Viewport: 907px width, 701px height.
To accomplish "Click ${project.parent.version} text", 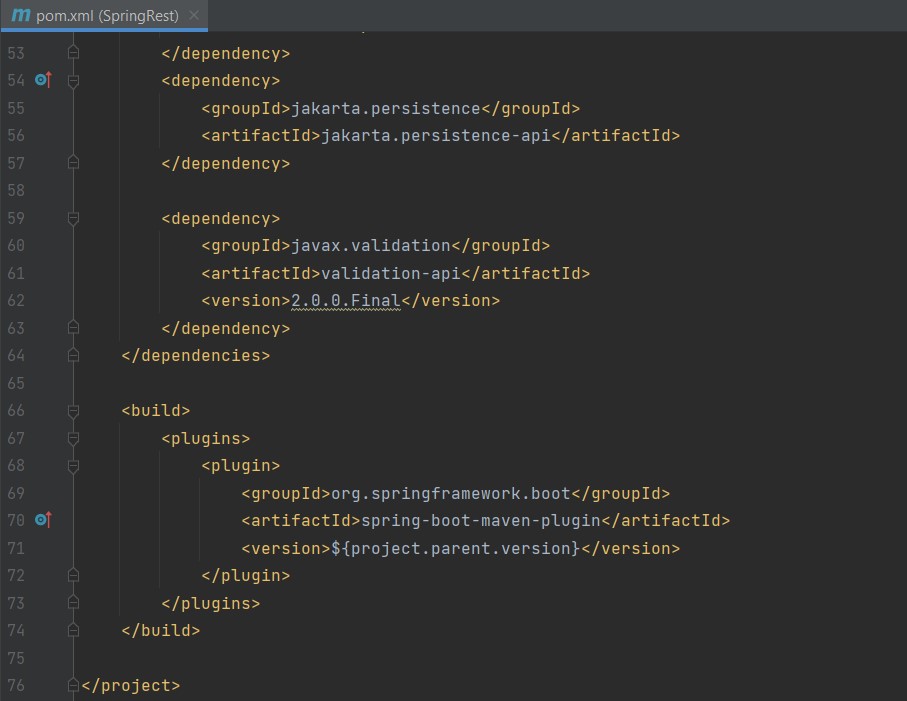I will coord(456,548).
